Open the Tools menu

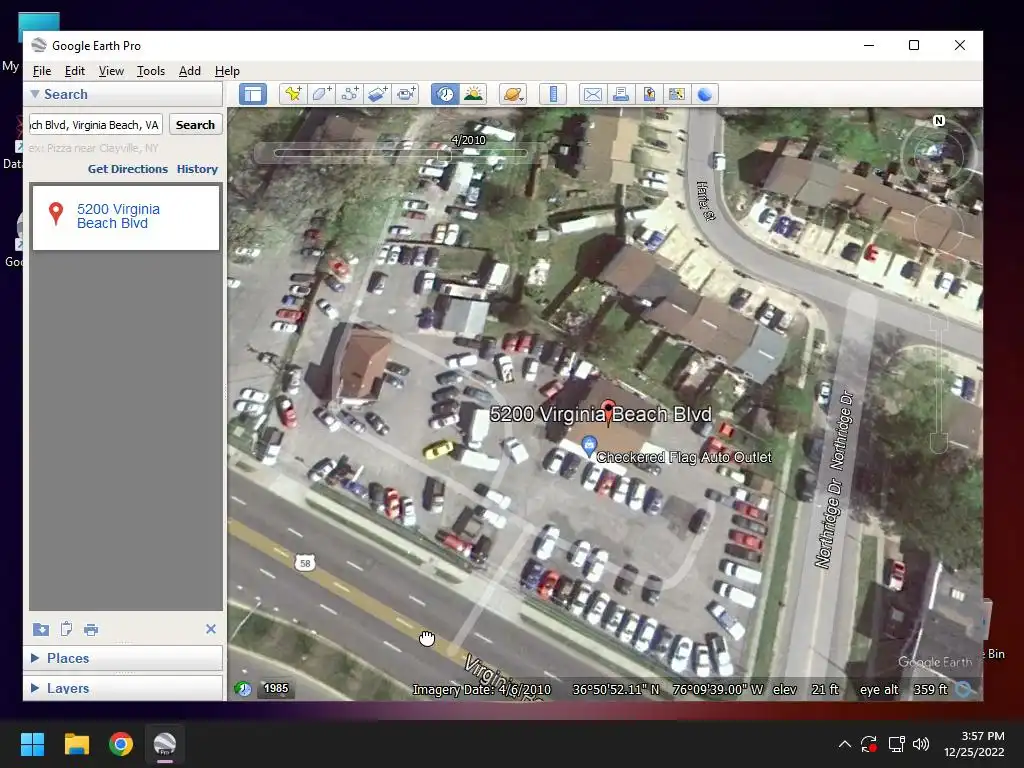(151, 71)
